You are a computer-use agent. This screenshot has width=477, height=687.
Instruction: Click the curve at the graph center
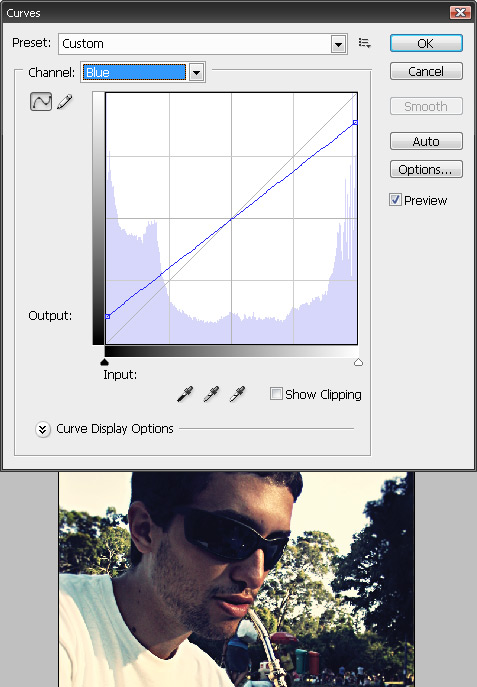coord(231,219)
